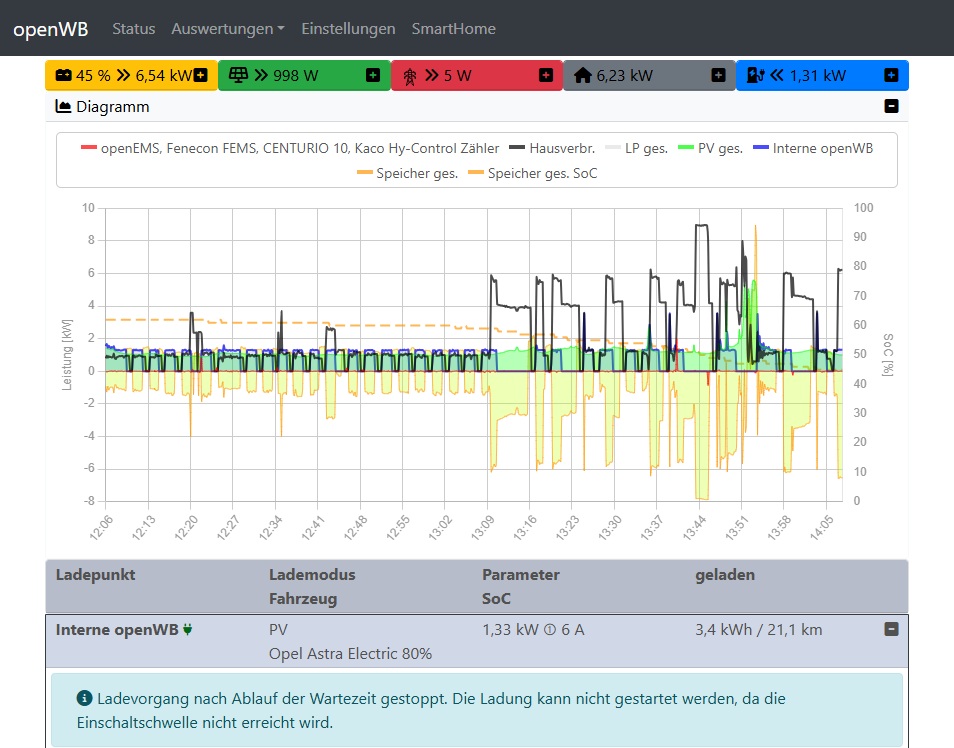Screen dimensions: 954x748
Task: Open the Einstellungen menu item
Action: 348,29
